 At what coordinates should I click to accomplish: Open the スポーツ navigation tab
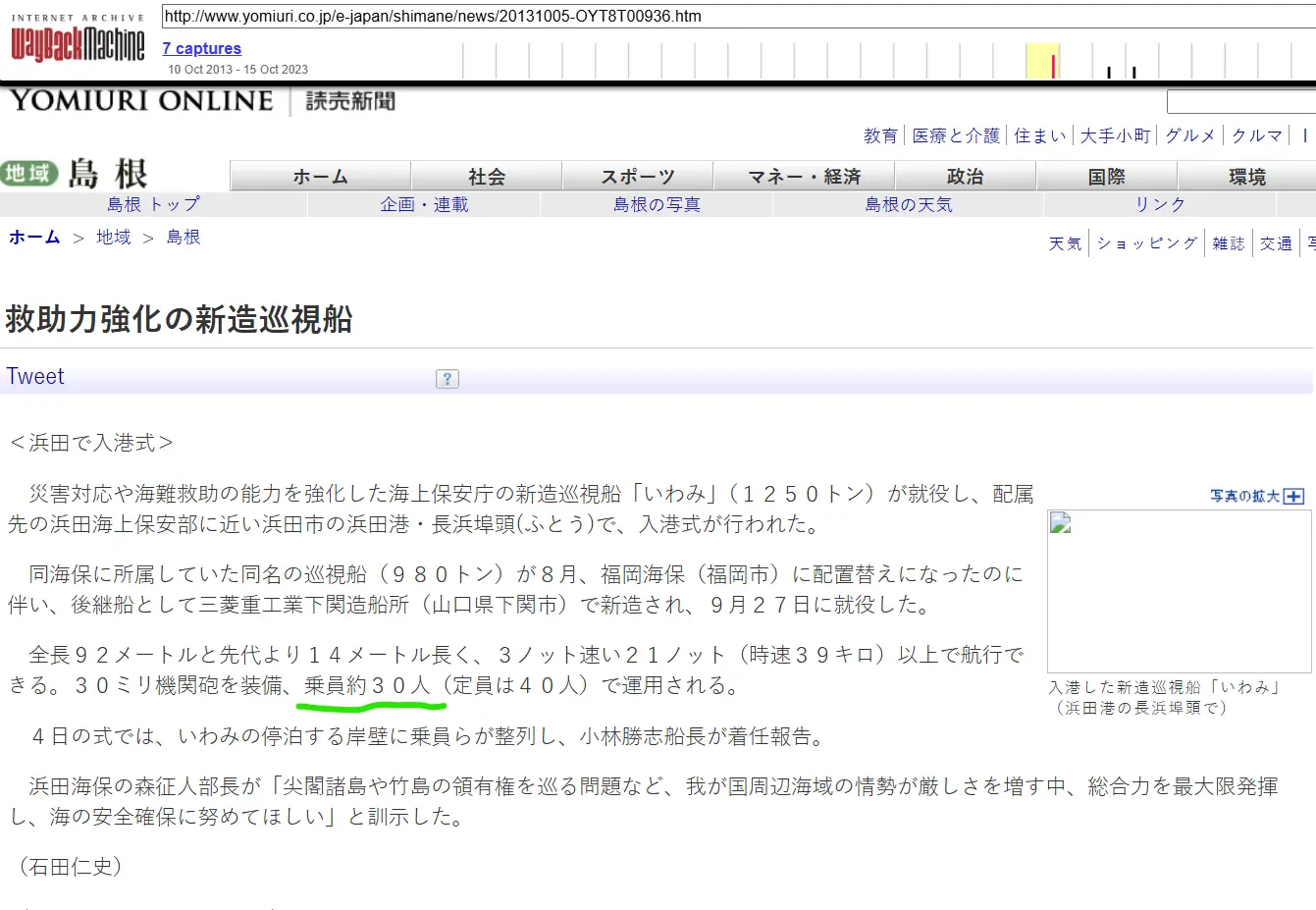(638, 177)
